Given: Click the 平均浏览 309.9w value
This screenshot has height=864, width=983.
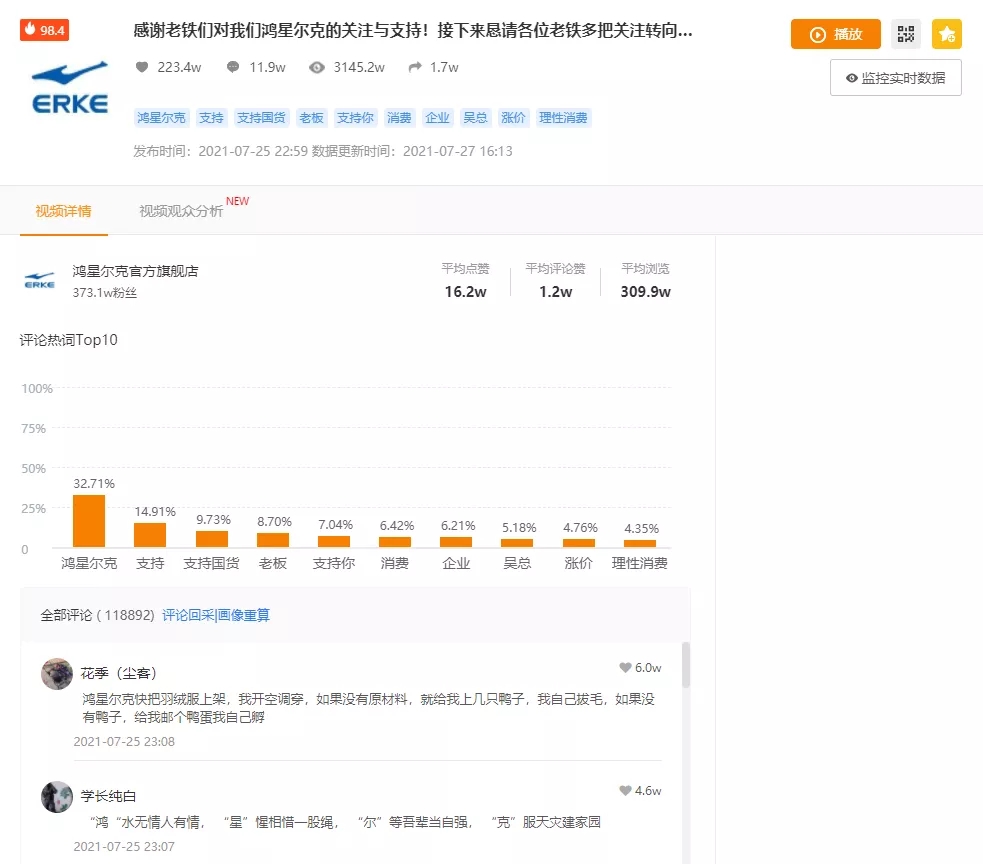Looking at the screenshot, I should [x=645, y=292].
